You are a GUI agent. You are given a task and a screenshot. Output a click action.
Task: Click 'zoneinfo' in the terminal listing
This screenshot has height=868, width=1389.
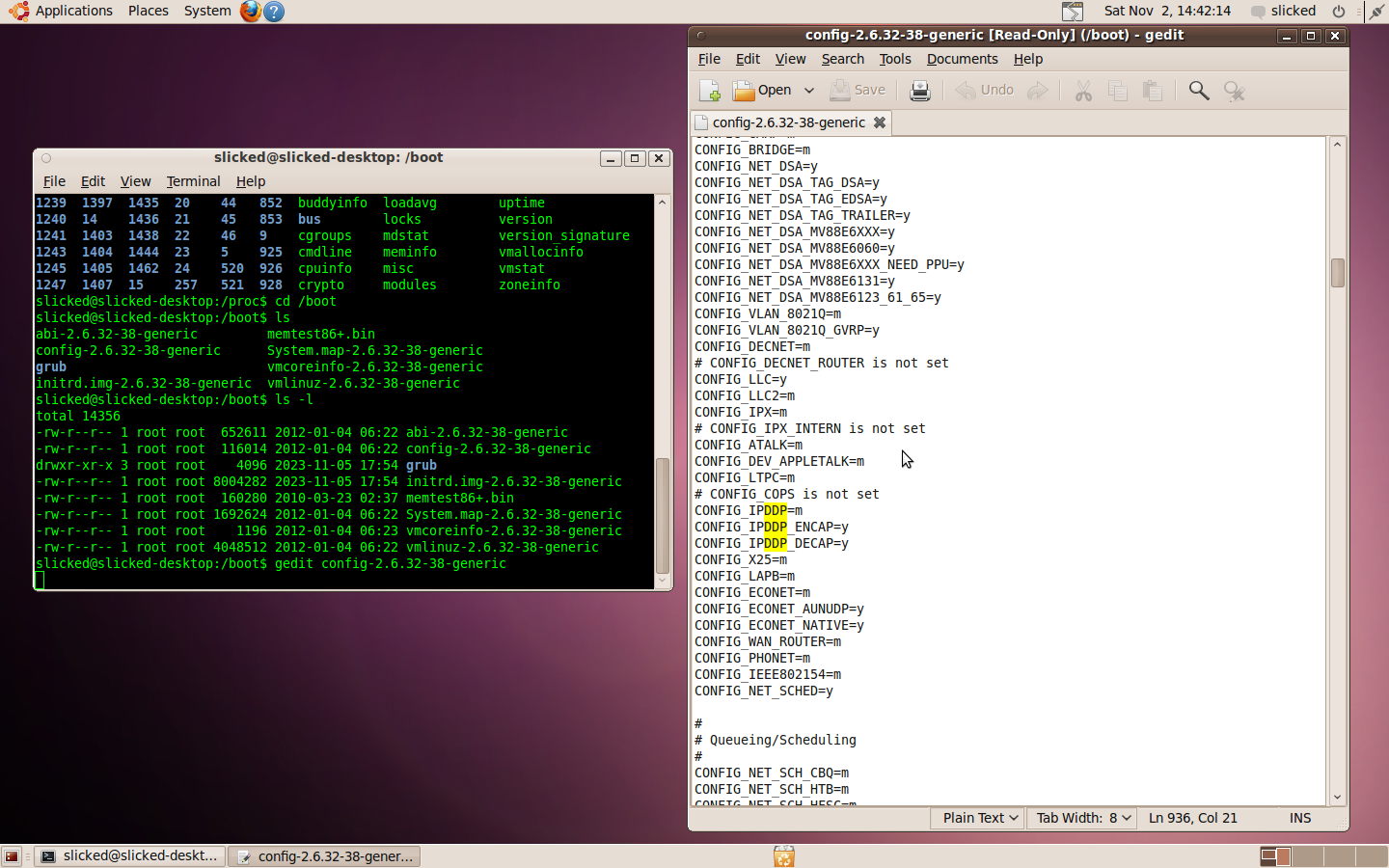(x=530, y=285)
